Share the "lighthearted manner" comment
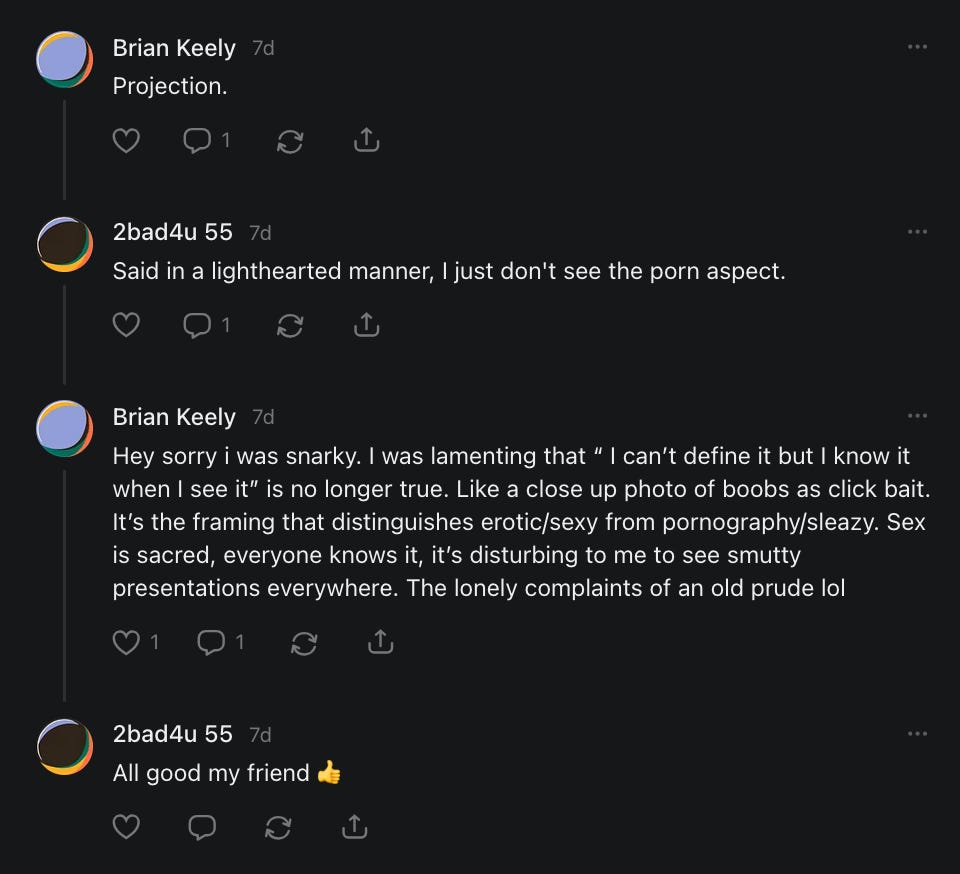Viewport: 960px width, 874px height. tap(367, 325)
